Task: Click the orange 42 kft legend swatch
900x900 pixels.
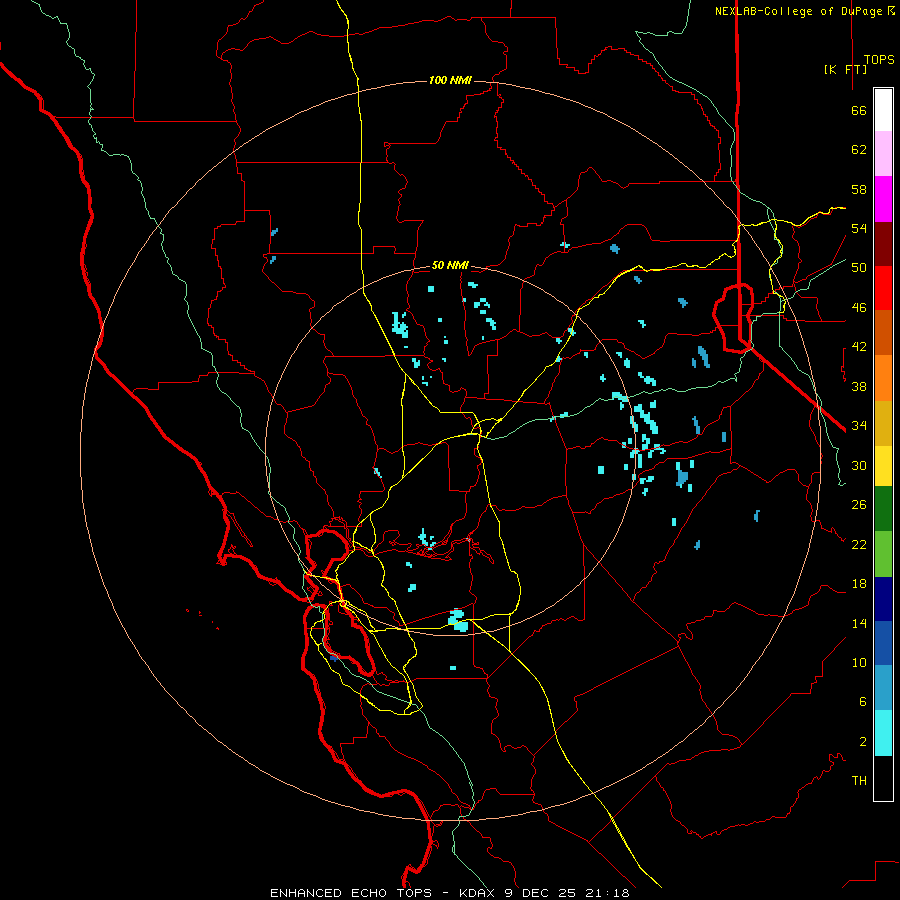Action: (883, 377)
